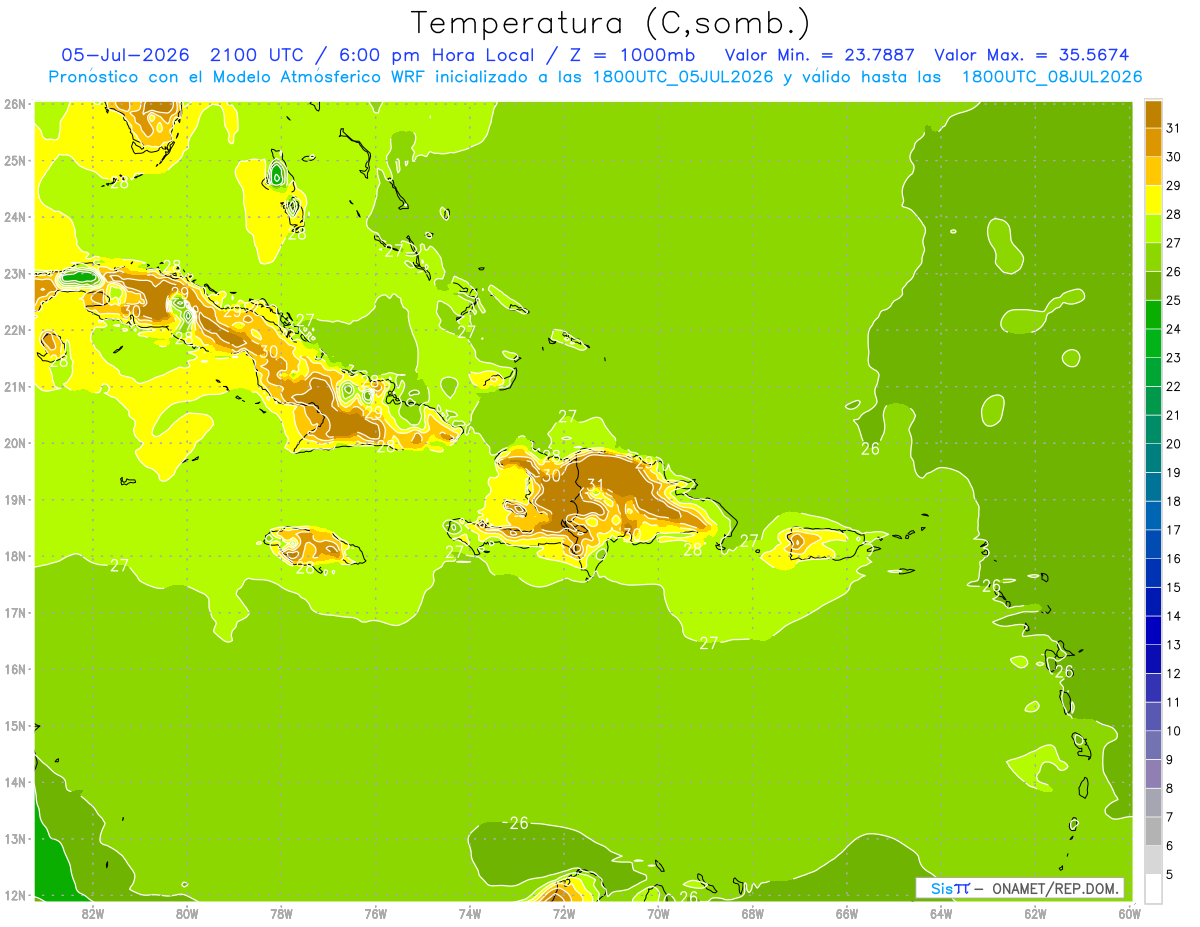Click the '26N' latitude axis label
This screenshot has height=927, width=1200.
click(15, 104)
